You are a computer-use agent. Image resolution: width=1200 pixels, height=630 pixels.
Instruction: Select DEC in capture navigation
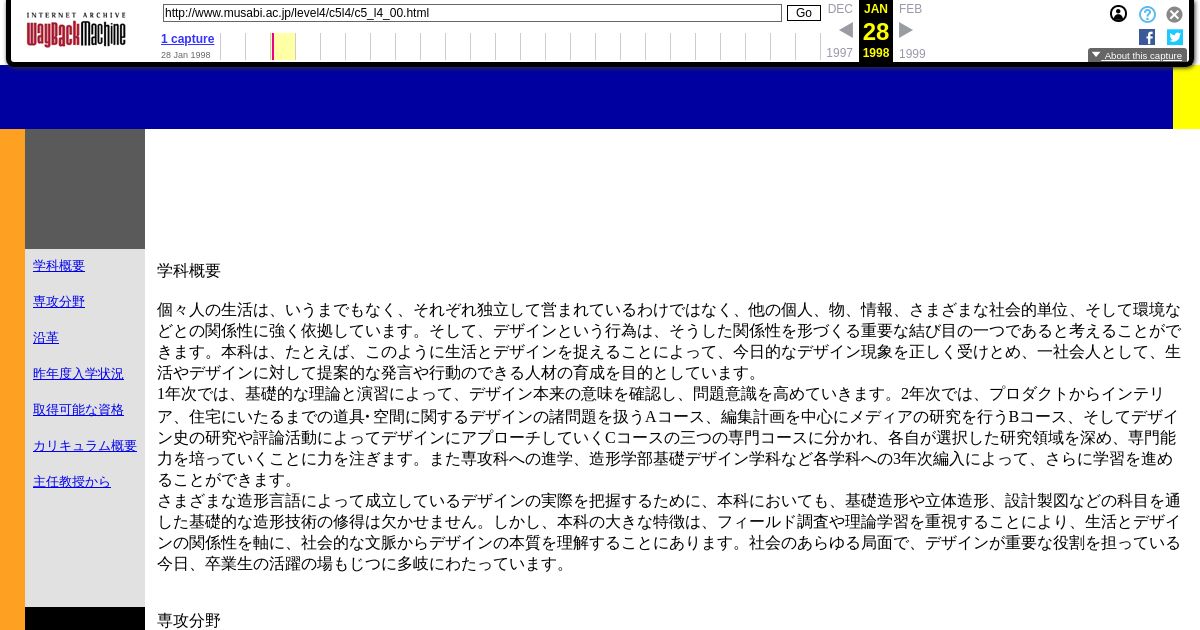840,9
